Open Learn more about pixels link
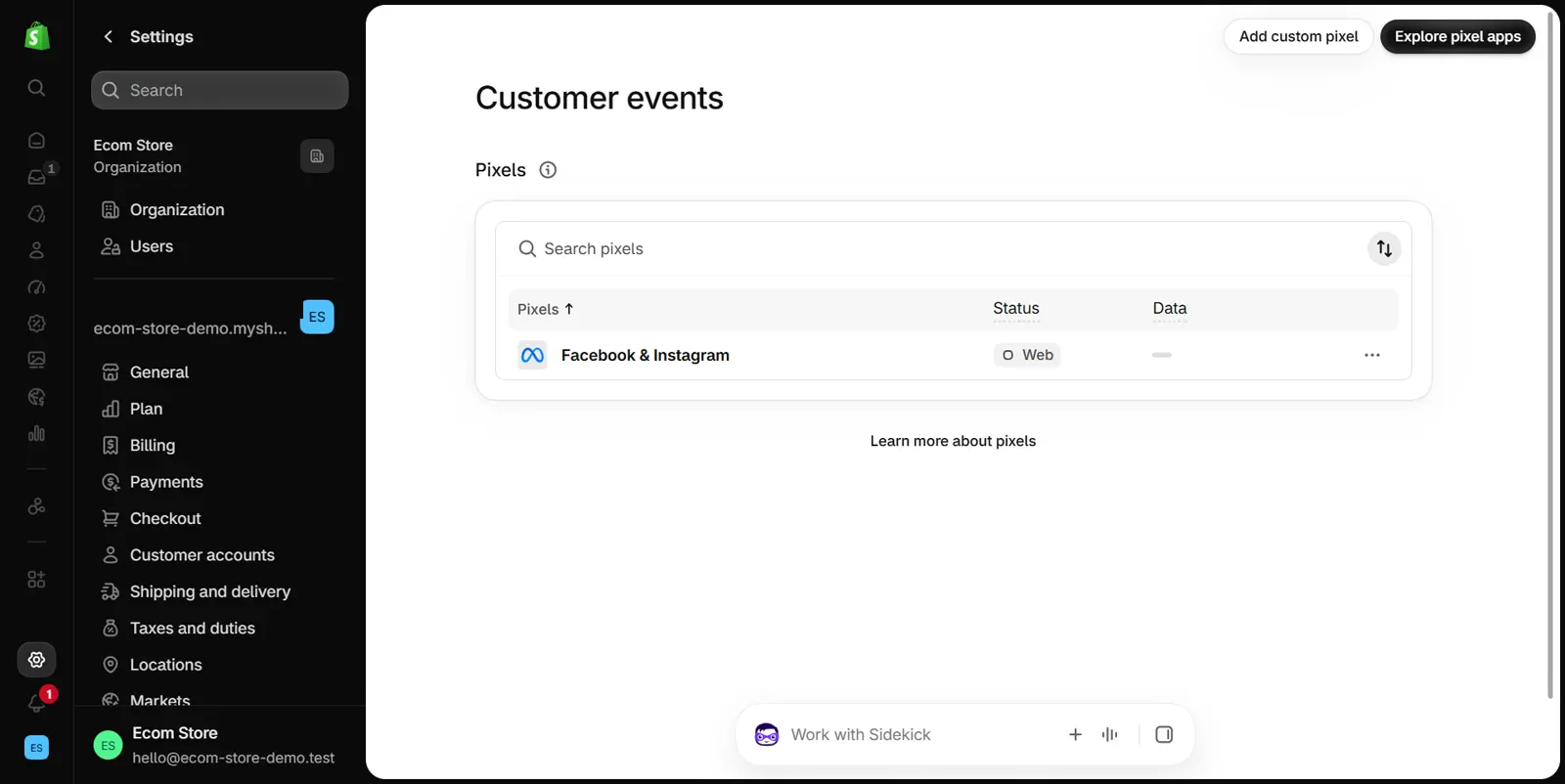The width and height of the screenshot is (1565, 784). click(953, 441)
